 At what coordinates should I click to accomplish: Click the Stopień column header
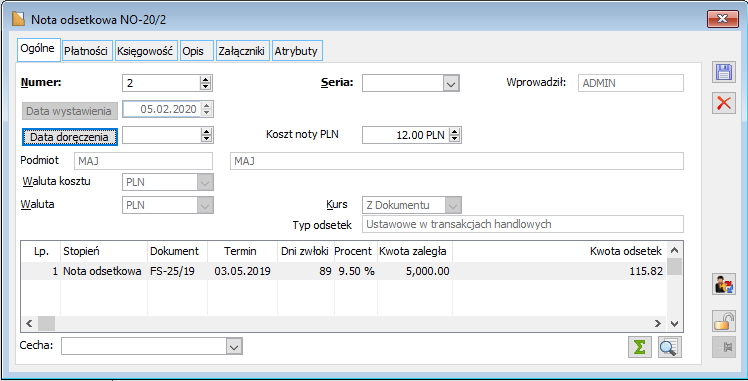coord(104,251)
